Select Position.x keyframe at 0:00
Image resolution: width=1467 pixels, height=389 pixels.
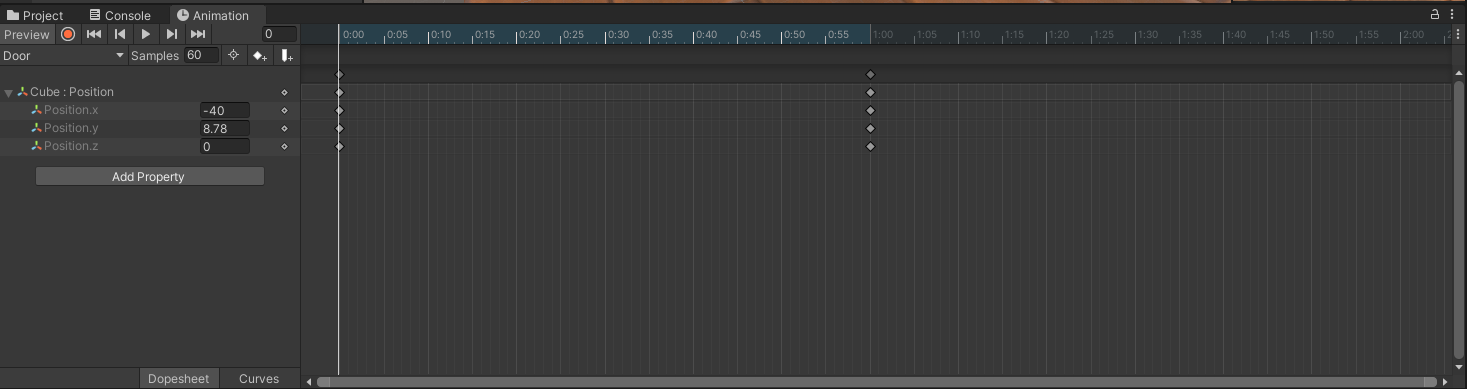(x=339, y=110)
